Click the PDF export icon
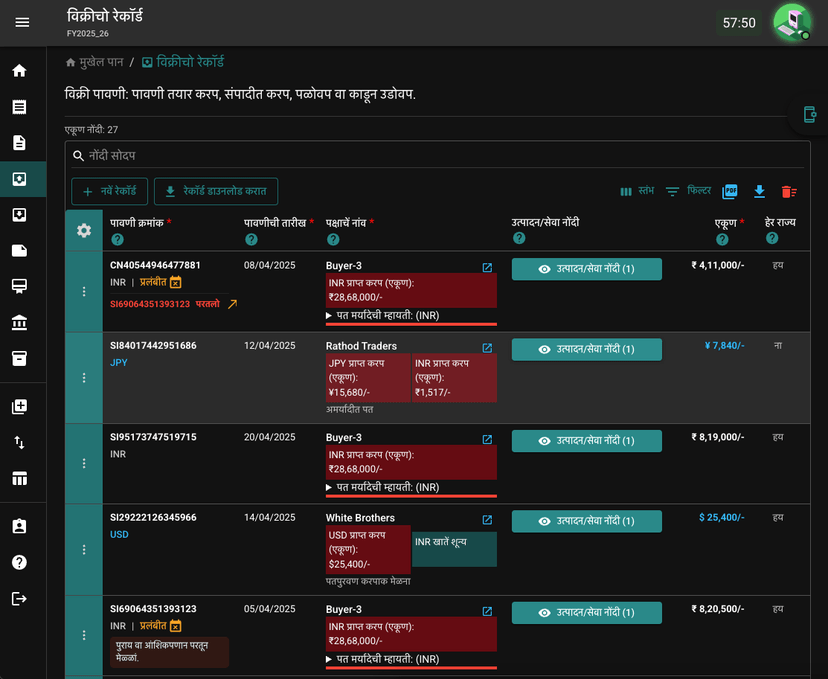 click(729, 191)
